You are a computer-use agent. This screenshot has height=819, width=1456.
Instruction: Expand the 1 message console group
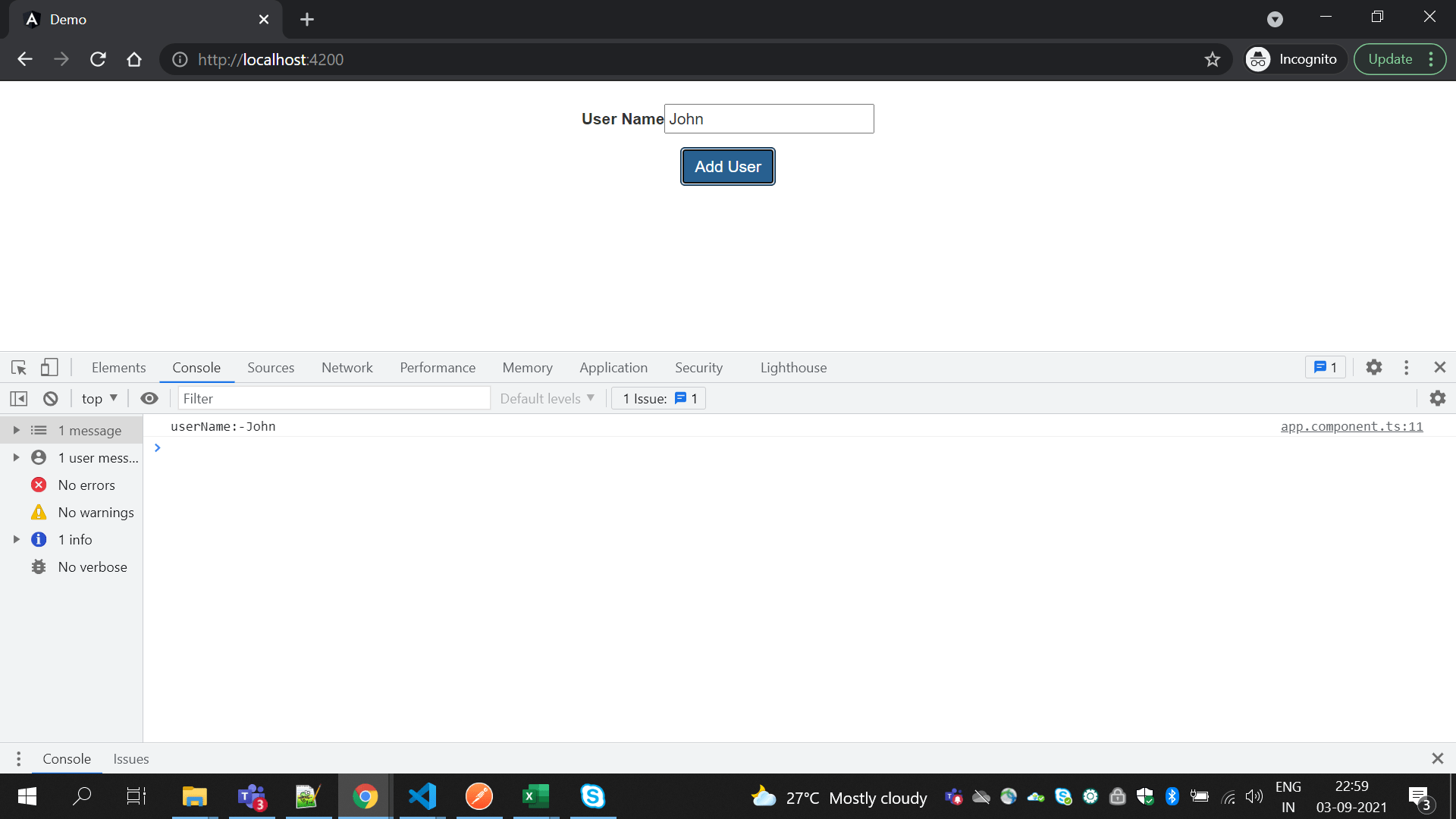(17, 430)
